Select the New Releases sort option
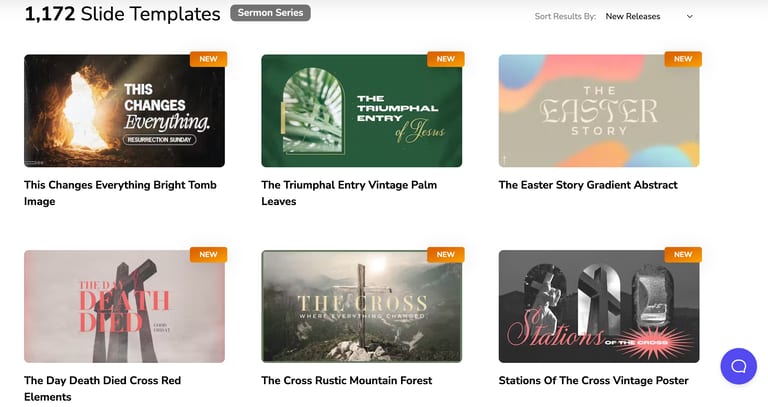The width and height of the screenshot is (768, 407). click(x=632, y=16)
